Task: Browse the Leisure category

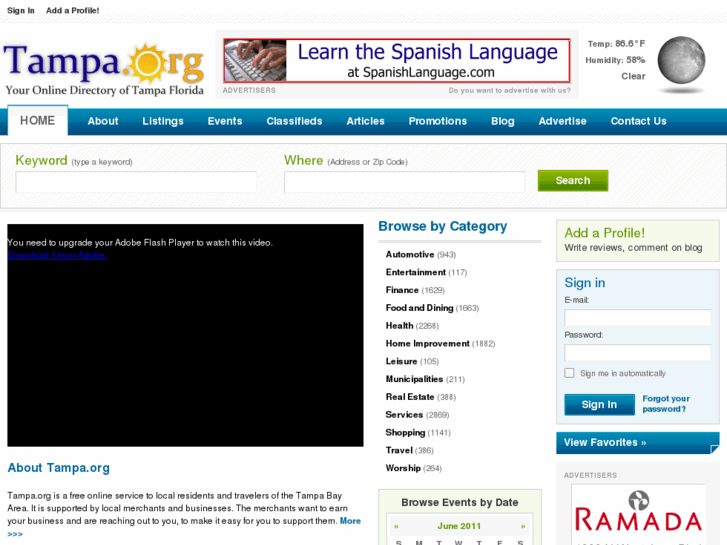Action: pyautogui.click(x=402, y=361)
